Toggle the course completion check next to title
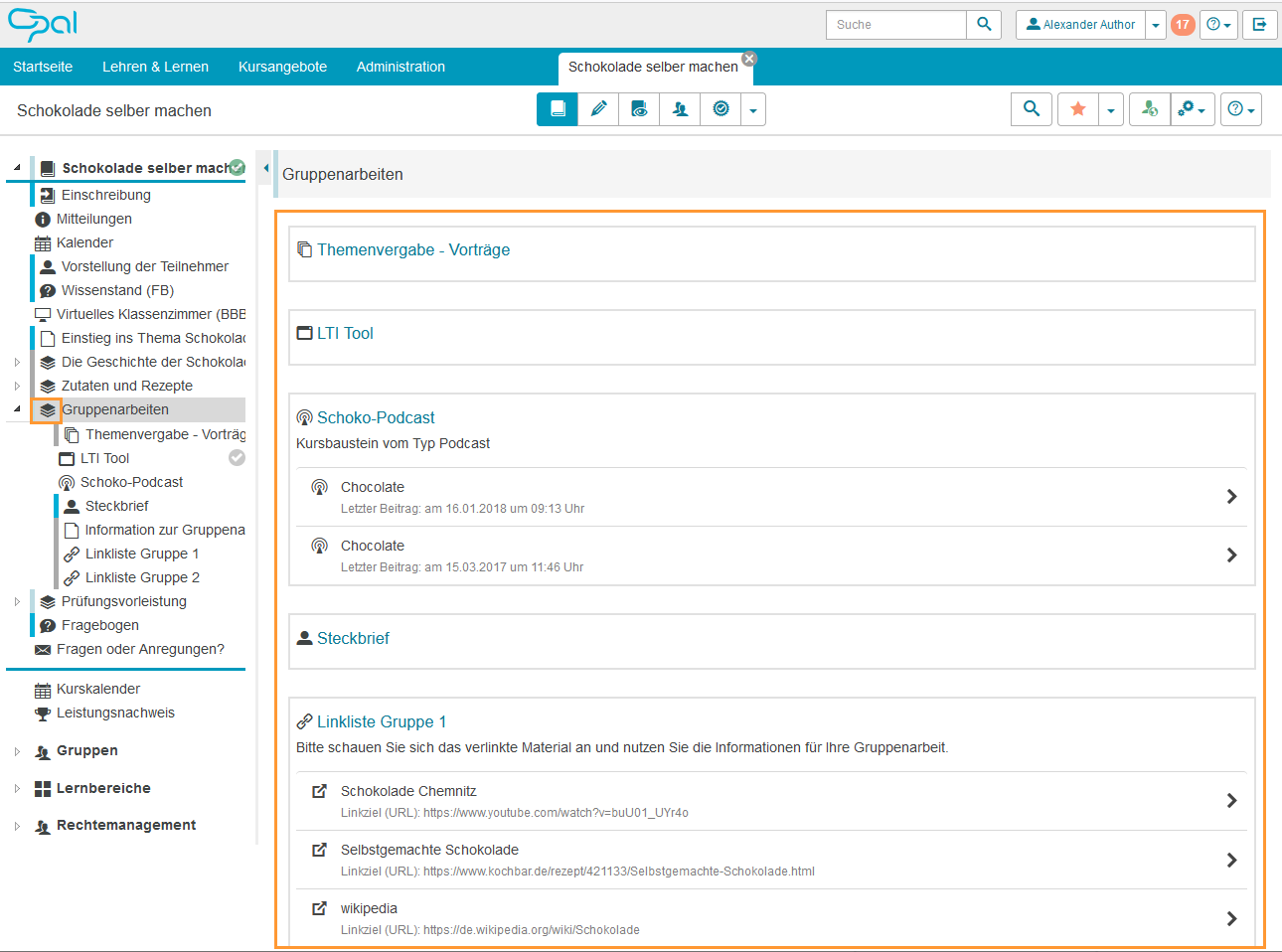 tap(238, 167)
